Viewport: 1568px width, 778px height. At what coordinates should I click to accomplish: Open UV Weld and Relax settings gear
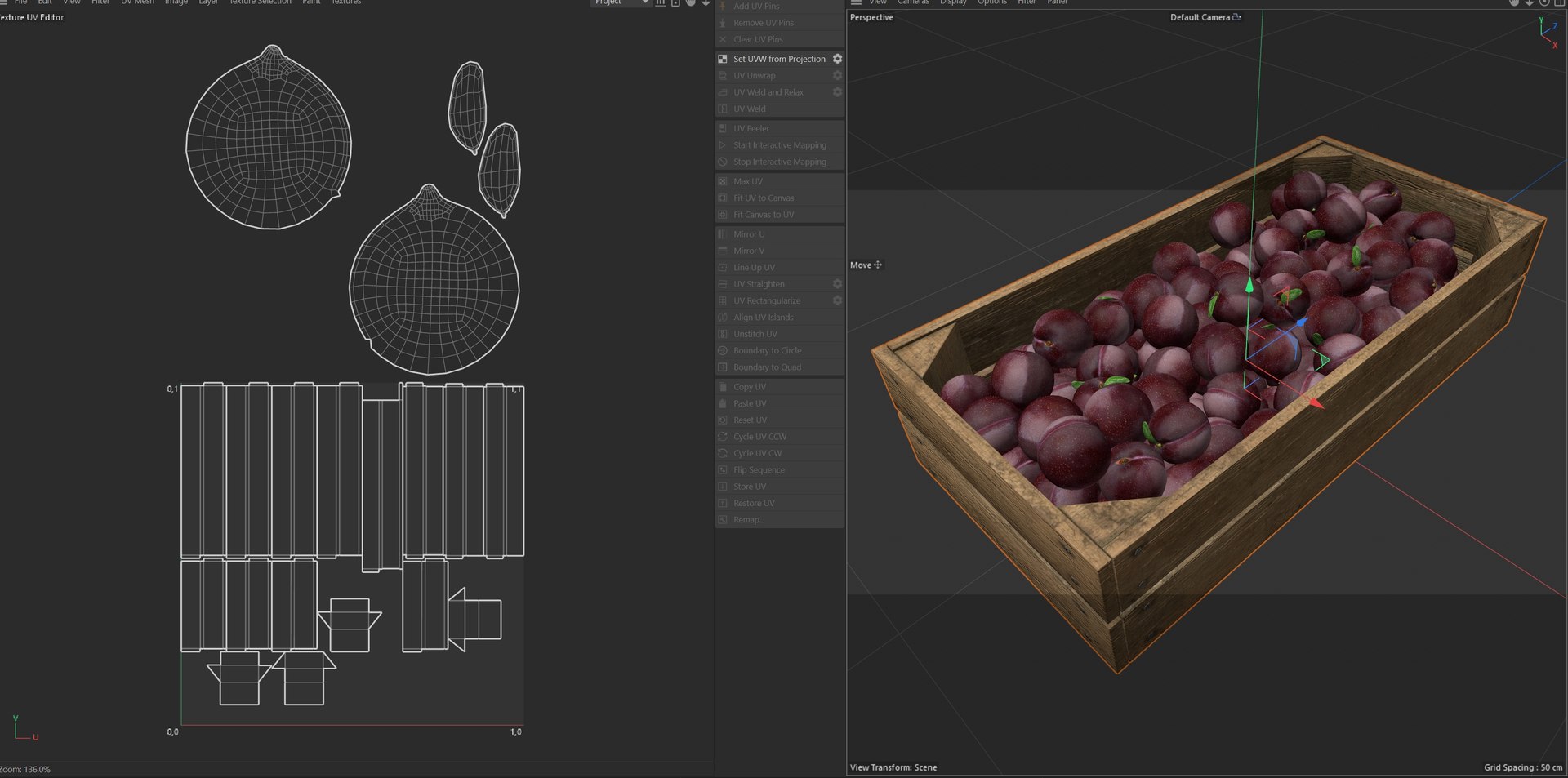837,92
